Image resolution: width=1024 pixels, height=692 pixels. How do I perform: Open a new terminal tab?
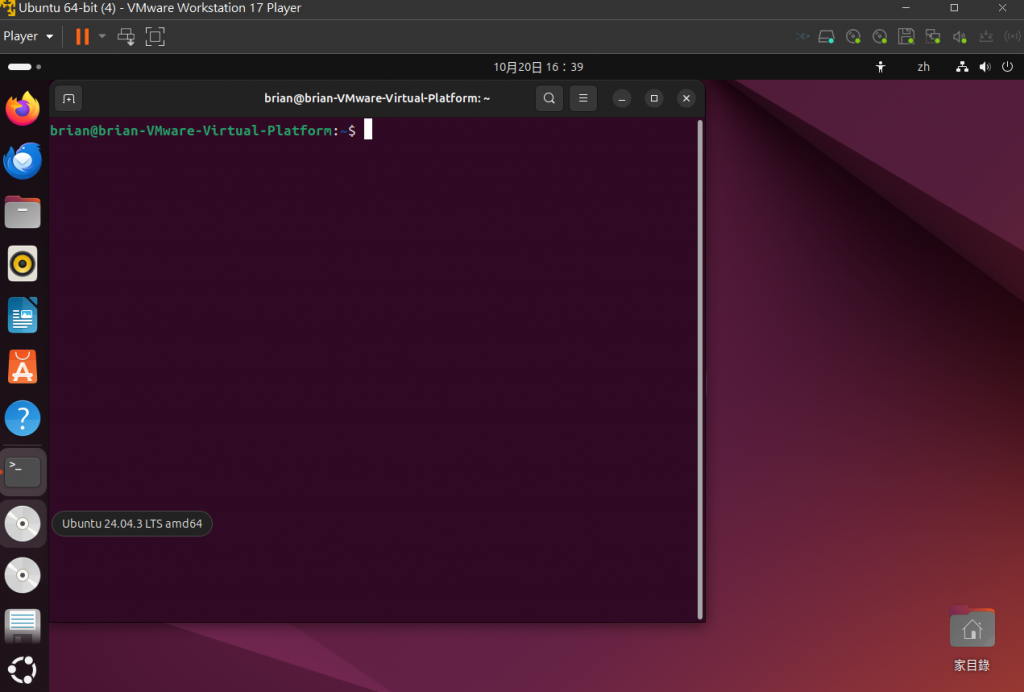tap(69, 99)
